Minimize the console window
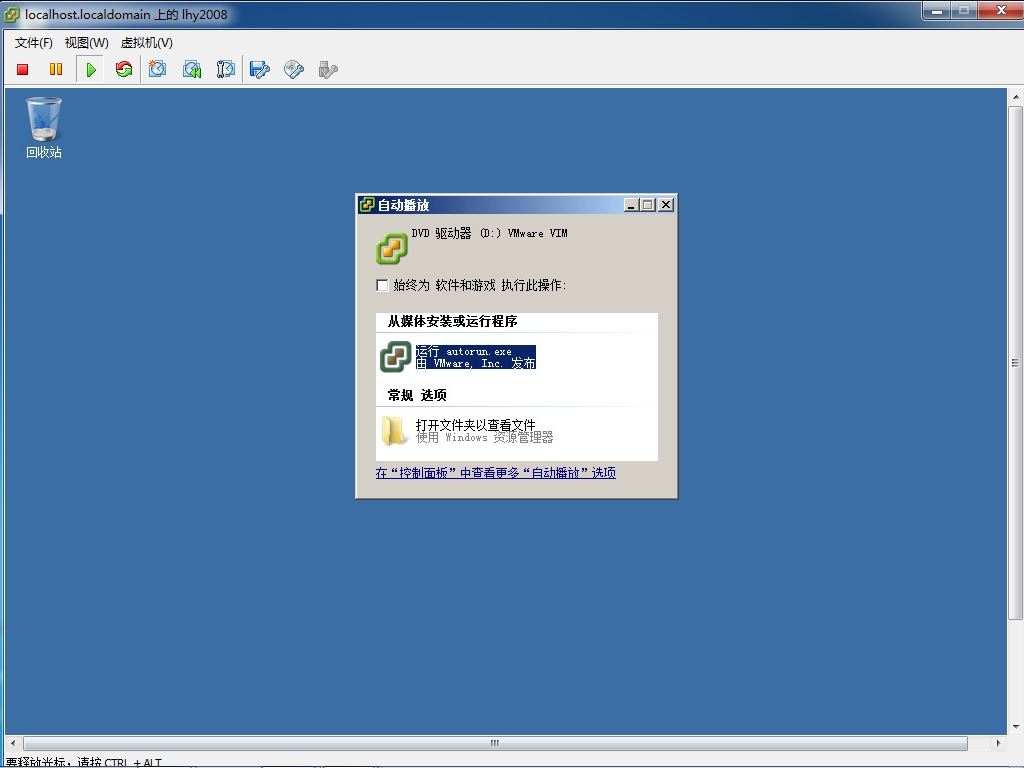The width and height of the screenshot is (1024, 768). click(x=936, y=10)
